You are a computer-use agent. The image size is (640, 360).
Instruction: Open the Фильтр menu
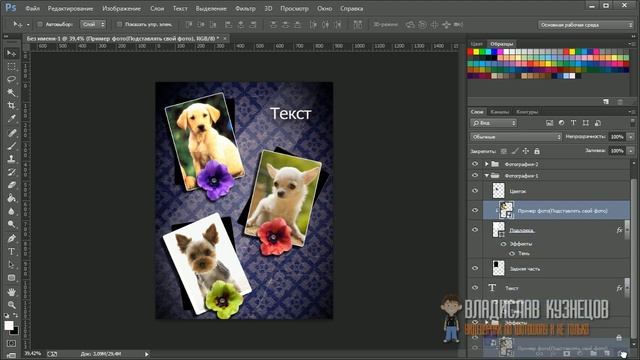[245, 8]
